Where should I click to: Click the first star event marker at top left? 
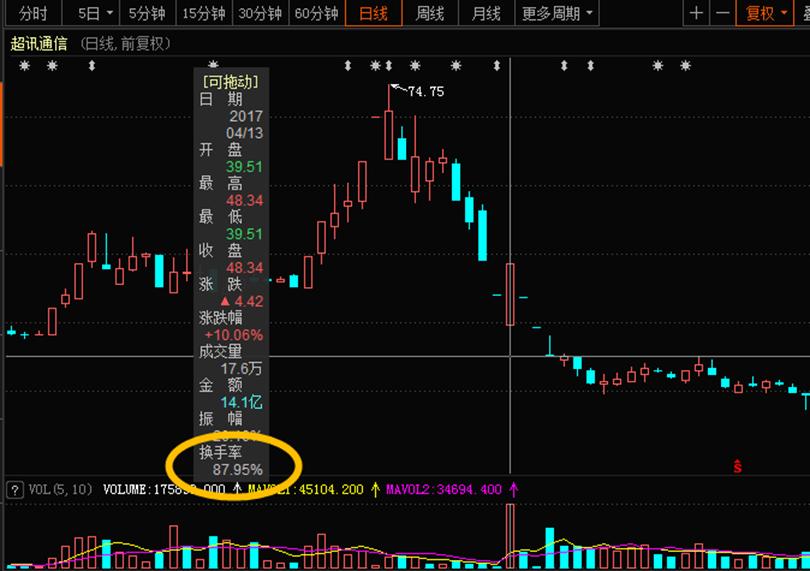(x=24, y=66)
